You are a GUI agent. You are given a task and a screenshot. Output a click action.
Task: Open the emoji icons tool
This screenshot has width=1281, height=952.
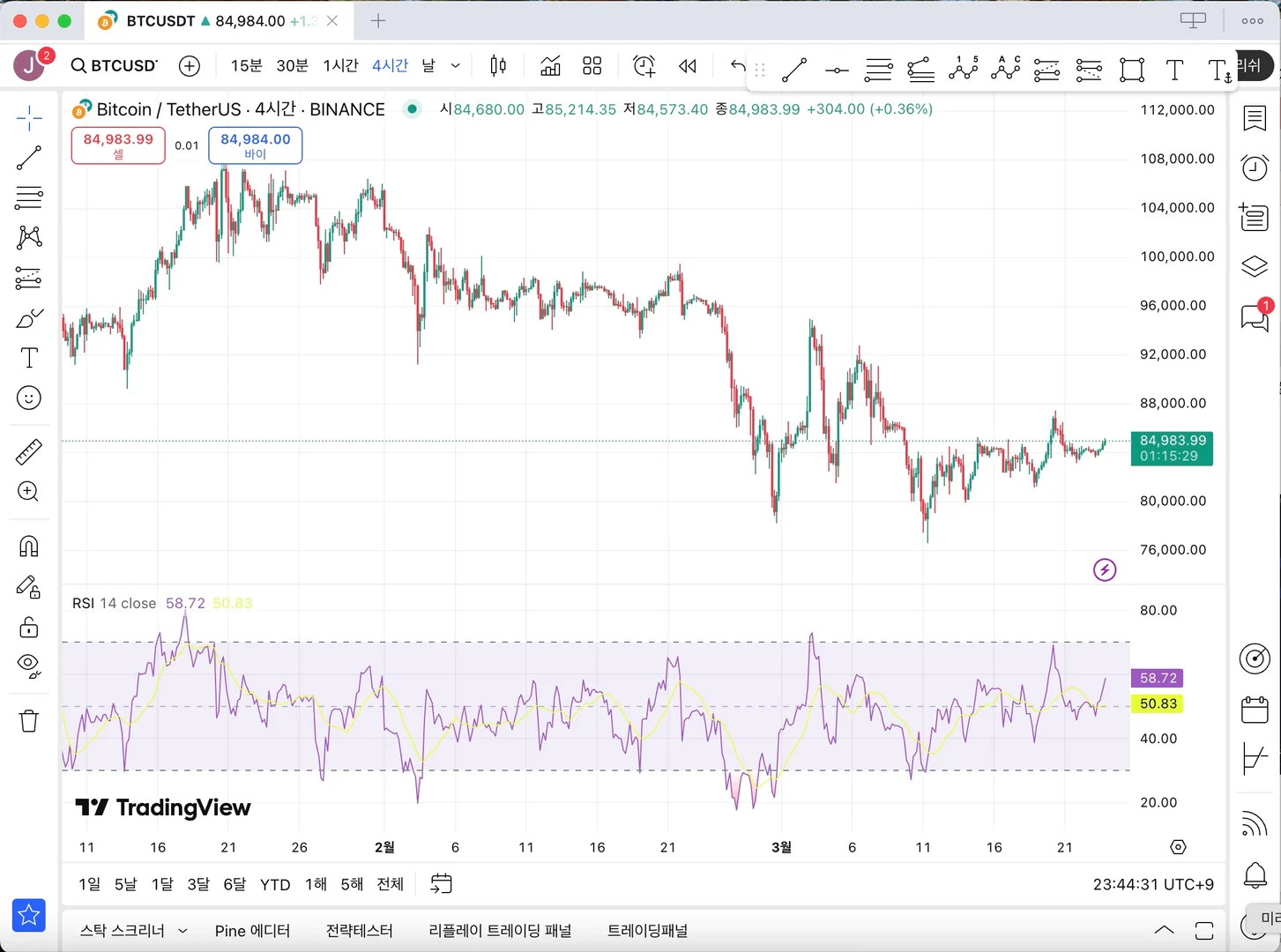tap(29, 398)
